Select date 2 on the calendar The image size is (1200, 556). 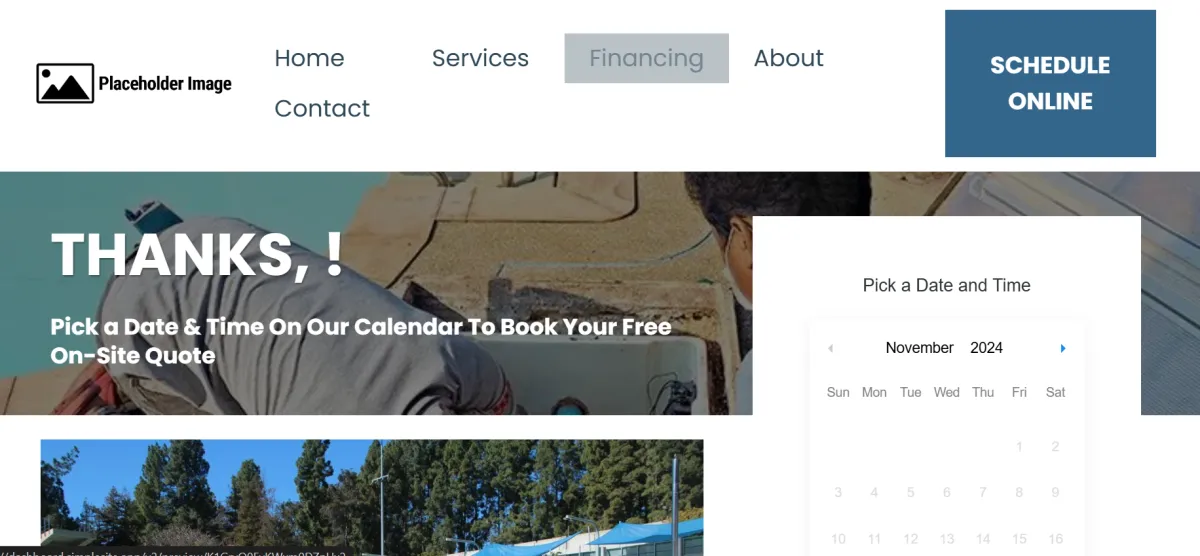[x=1055, y=447]
